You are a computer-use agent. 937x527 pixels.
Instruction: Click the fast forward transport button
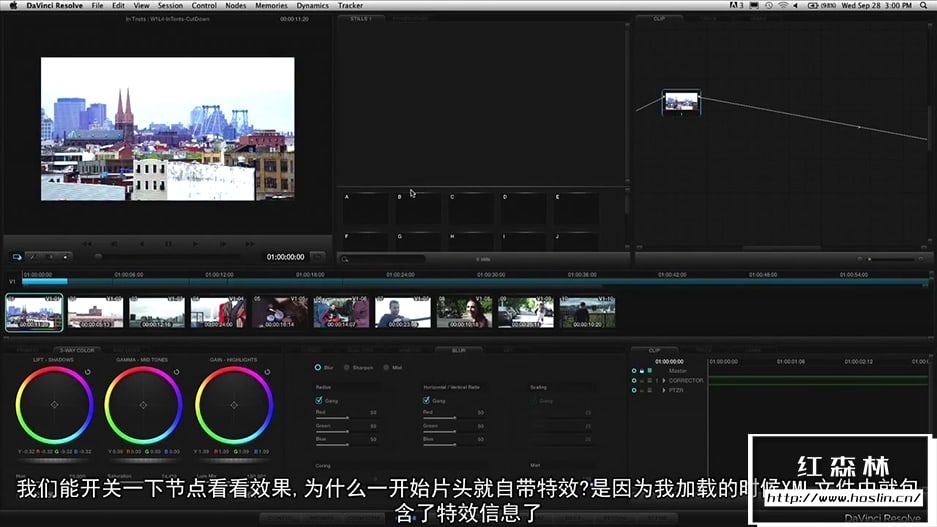(x=250, y=244)
